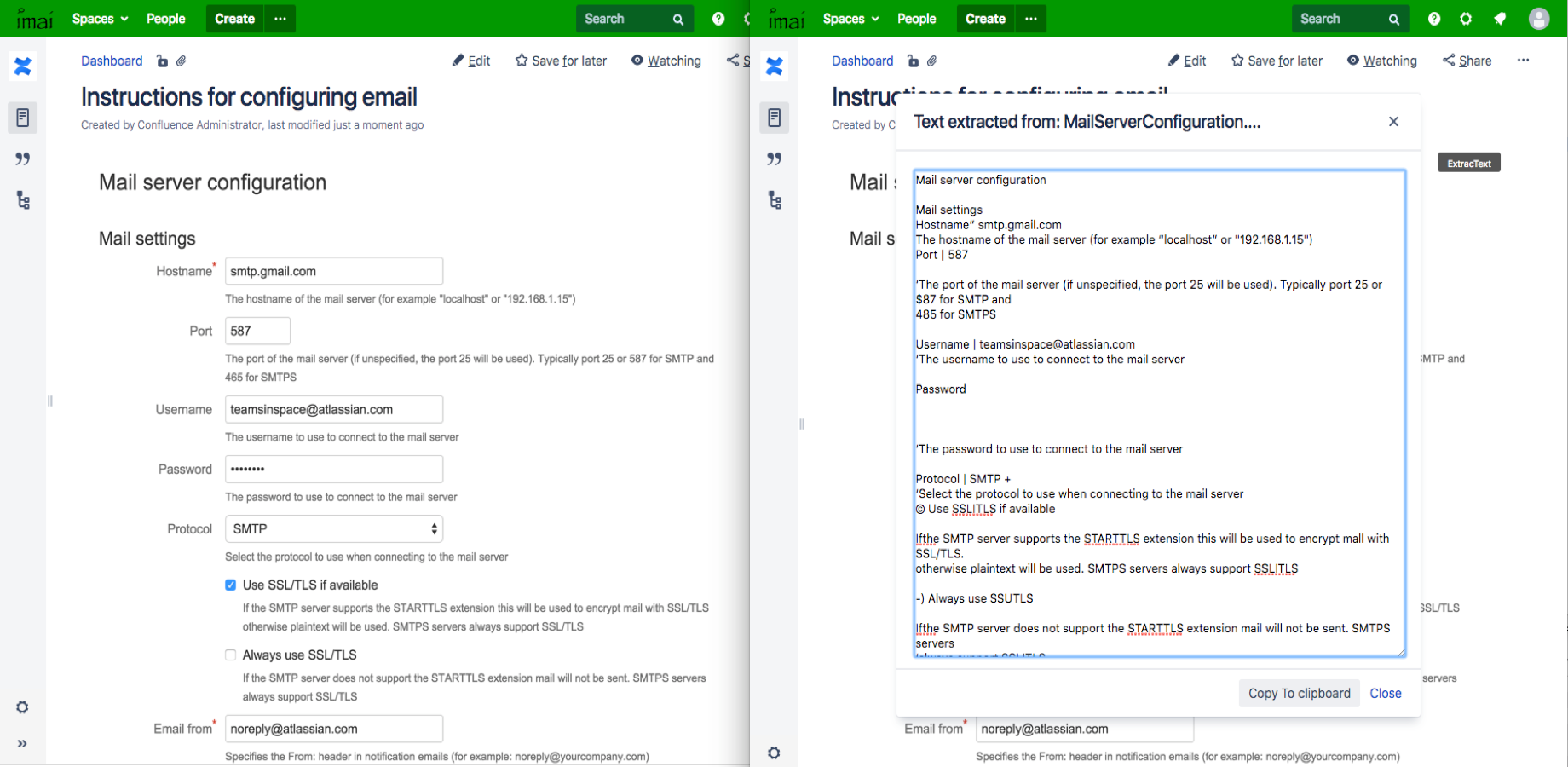1568x767 pixels.
Task: Open Spaces dropdown in left header
Action: click(100, 19)
